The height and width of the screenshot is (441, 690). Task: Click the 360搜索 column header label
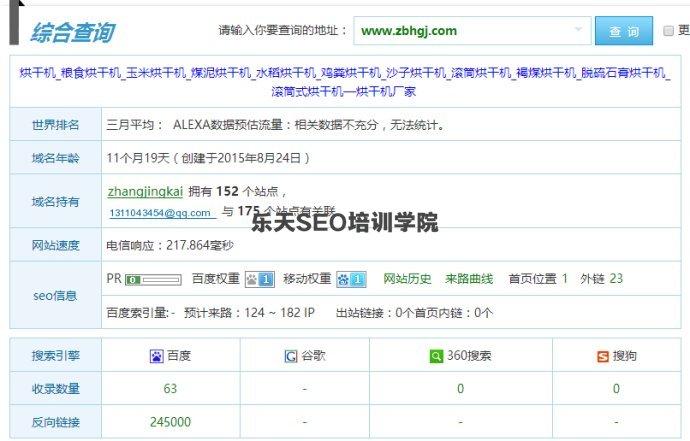tap(469, 356)
